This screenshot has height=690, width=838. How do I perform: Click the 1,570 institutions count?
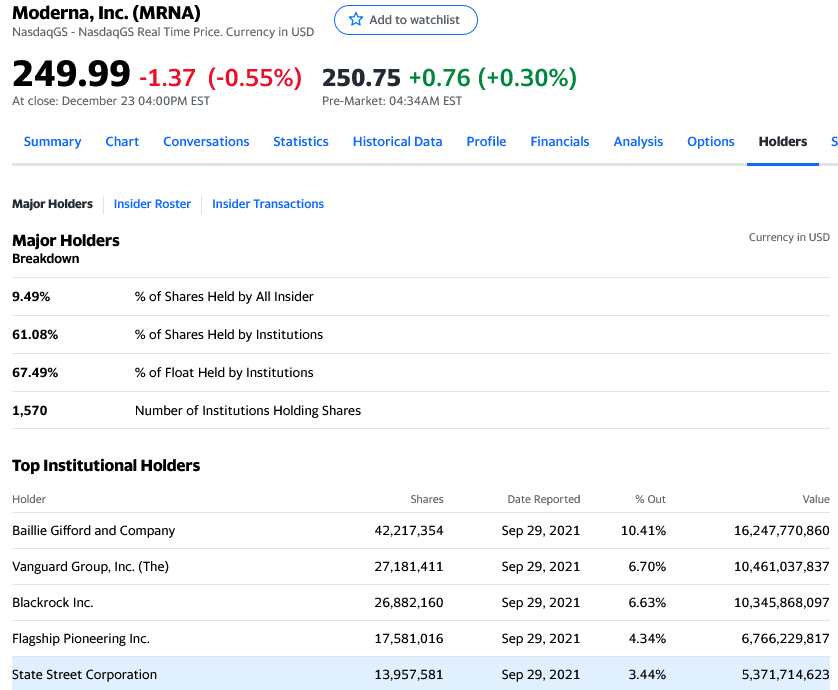[x=30, y=410]
